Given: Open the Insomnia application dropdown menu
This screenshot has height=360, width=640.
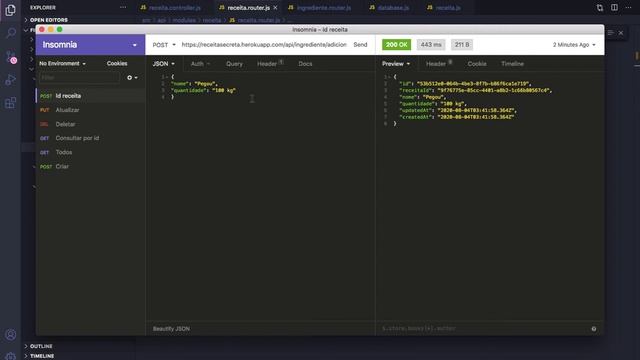Looking at the screenshot, I should click(x=135, y=45).
